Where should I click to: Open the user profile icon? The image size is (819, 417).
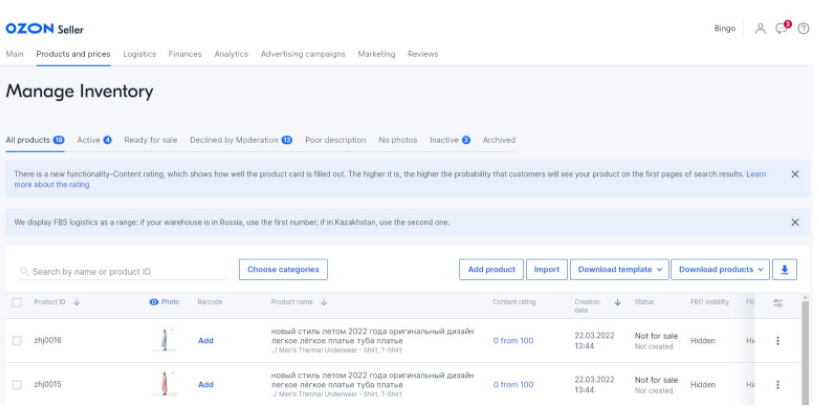[760, 28]
